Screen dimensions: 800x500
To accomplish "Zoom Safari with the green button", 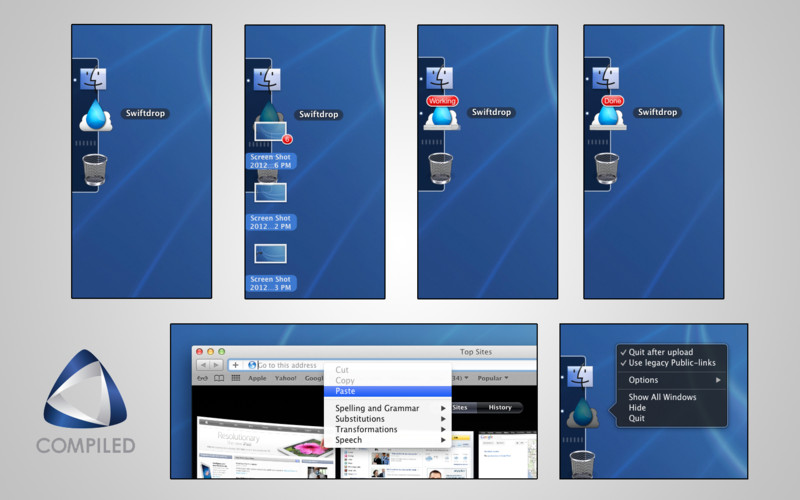I will 221,352.
